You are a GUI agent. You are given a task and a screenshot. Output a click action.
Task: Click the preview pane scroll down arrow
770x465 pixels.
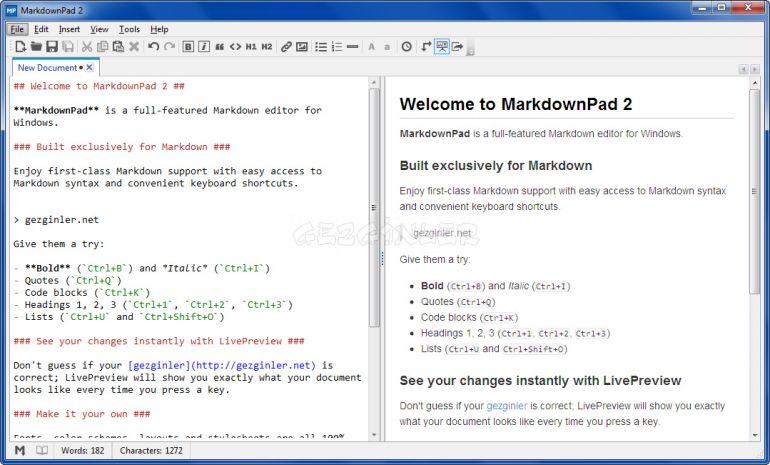[x=755, y=435]
